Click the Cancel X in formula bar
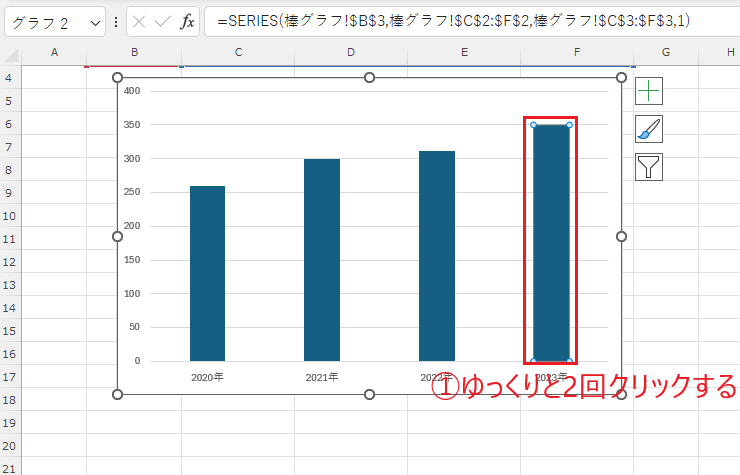Screen dimensions: 740x475 139,21
